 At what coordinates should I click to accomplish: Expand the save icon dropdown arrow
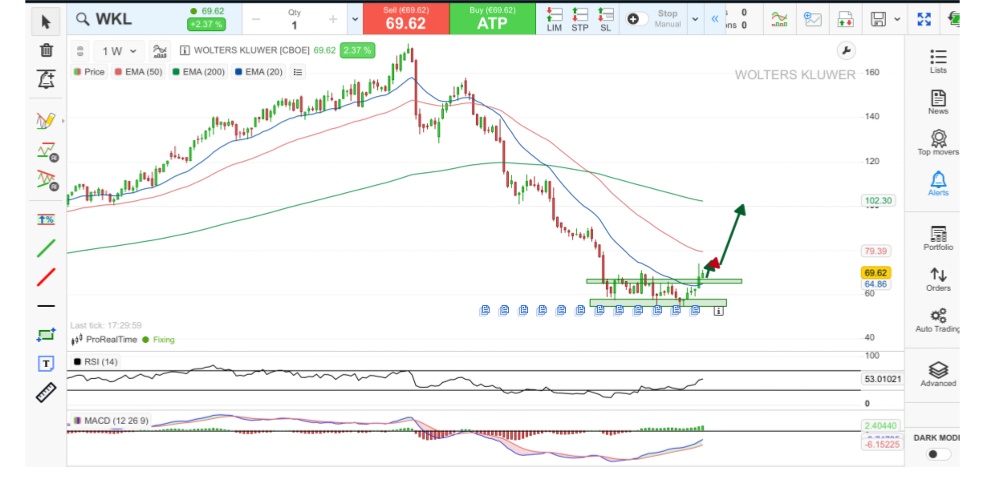[897, 19]
